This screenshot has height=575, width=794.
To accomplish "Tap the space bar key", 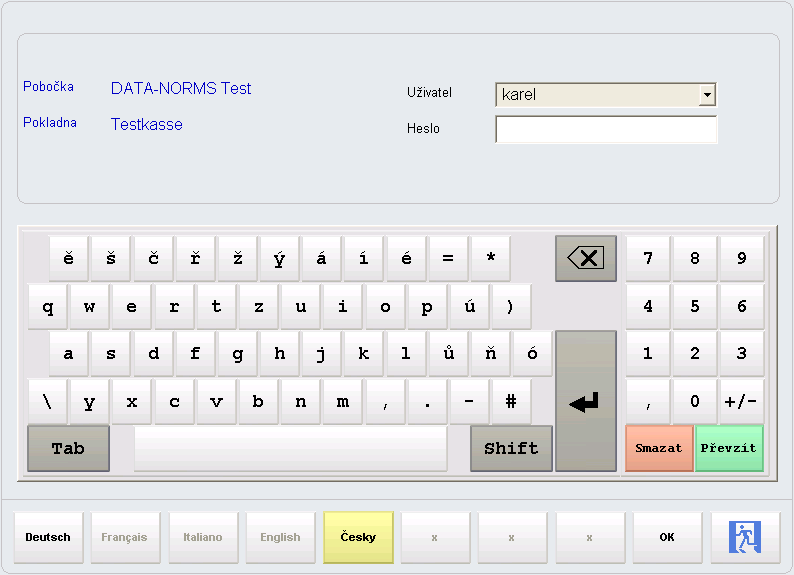I will 291,448.
